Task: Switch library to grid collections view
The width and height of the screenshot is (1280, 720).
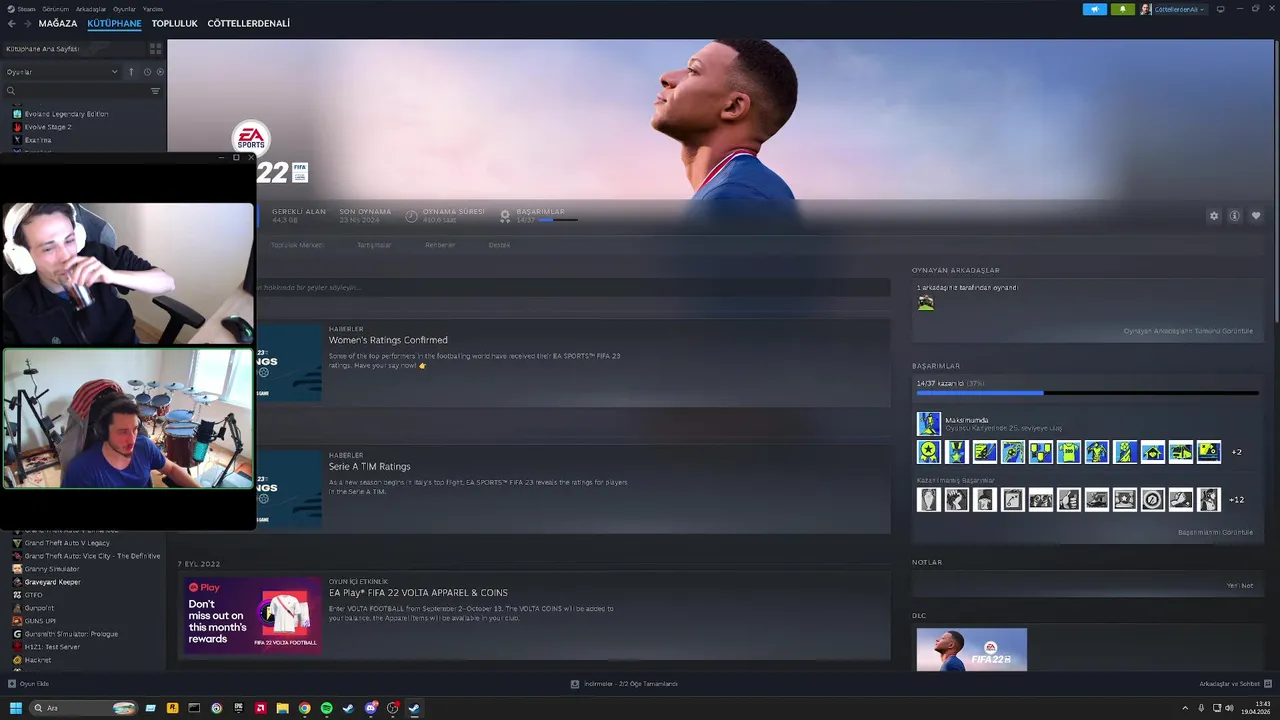Action: [155, 48]
